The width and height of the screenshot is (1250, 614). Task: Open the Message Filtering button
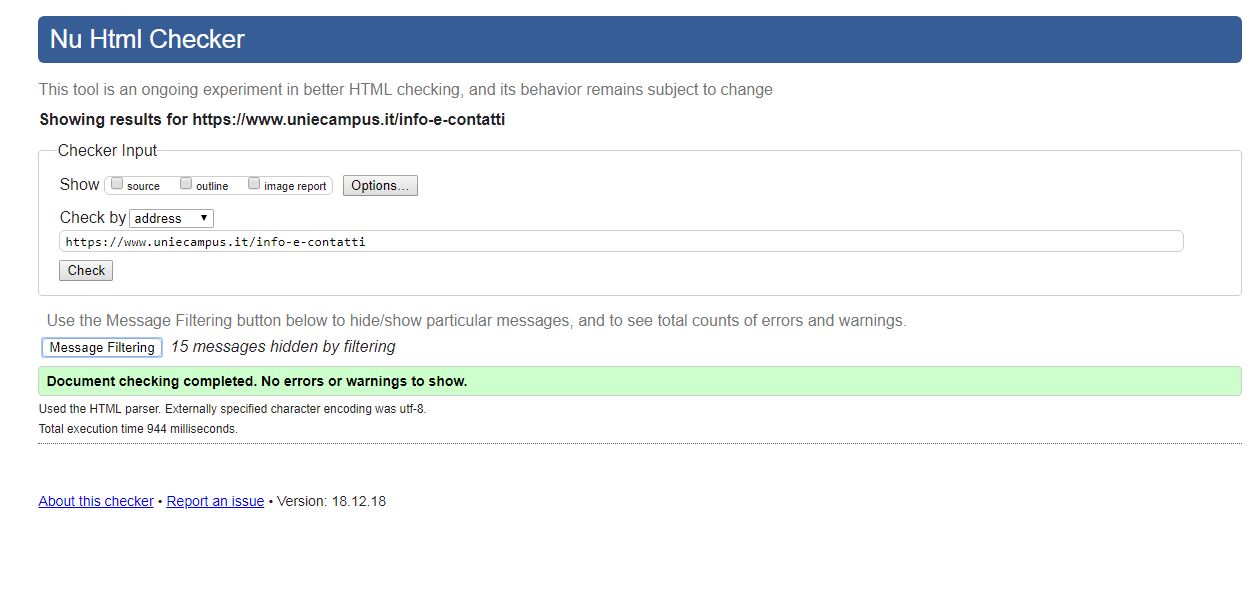pos(102,348)
